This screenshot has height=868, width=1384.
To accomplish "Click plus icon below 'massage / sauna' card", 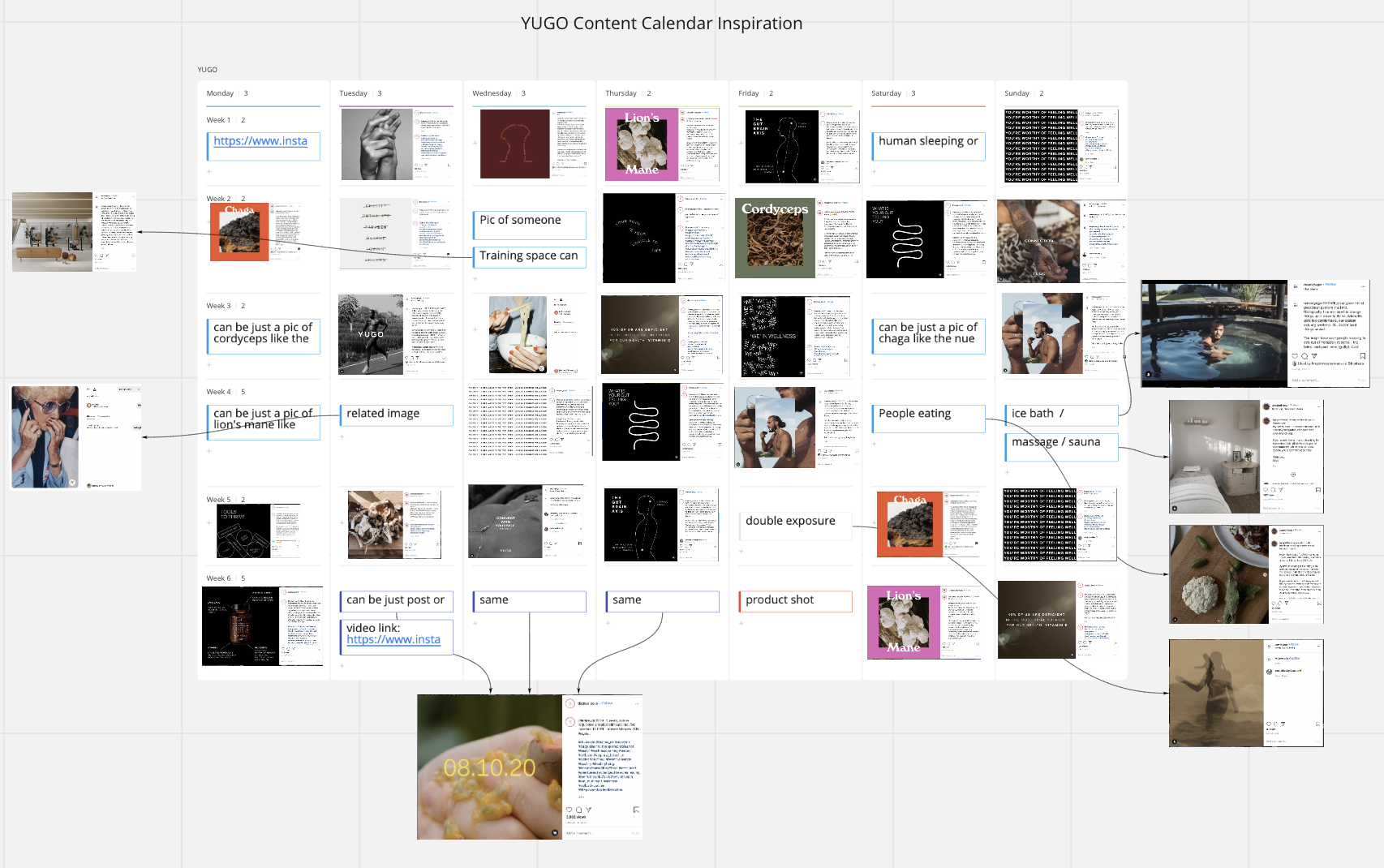I will 1007,471.
